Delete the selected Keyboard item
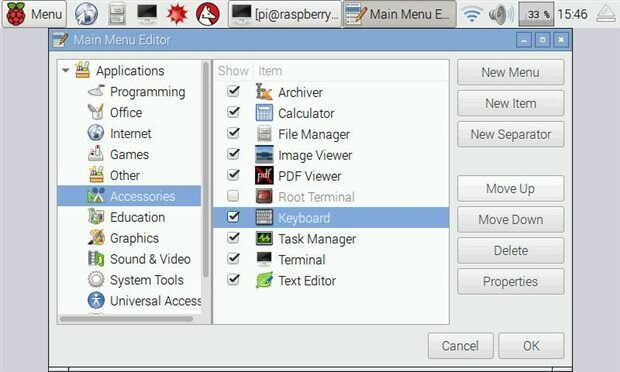The width and height of the screenshot is (620, 372). tap(510, 250)
